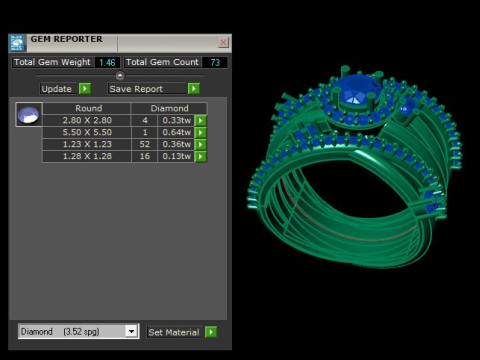
Task: Click the count cell showing 16
Action: coord(145,156)
